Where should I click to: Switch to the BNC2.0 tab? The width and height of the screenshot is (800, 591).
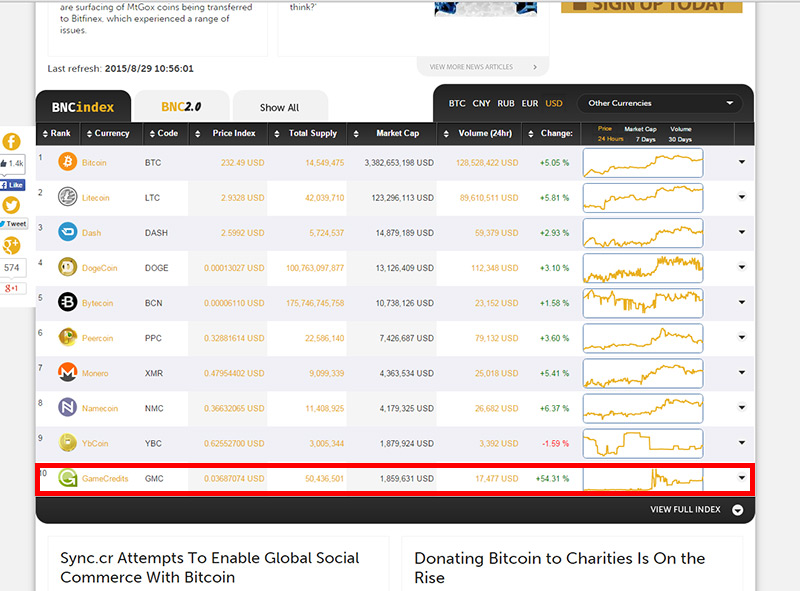(181, 107)
